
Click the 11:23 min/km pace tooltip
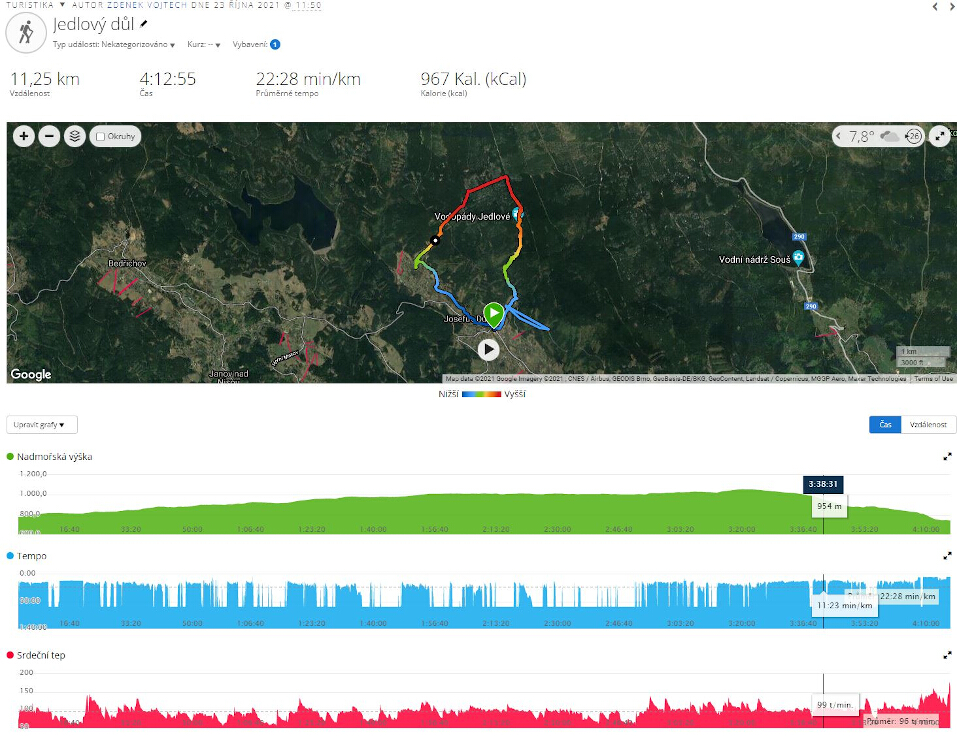coord(845,605)
